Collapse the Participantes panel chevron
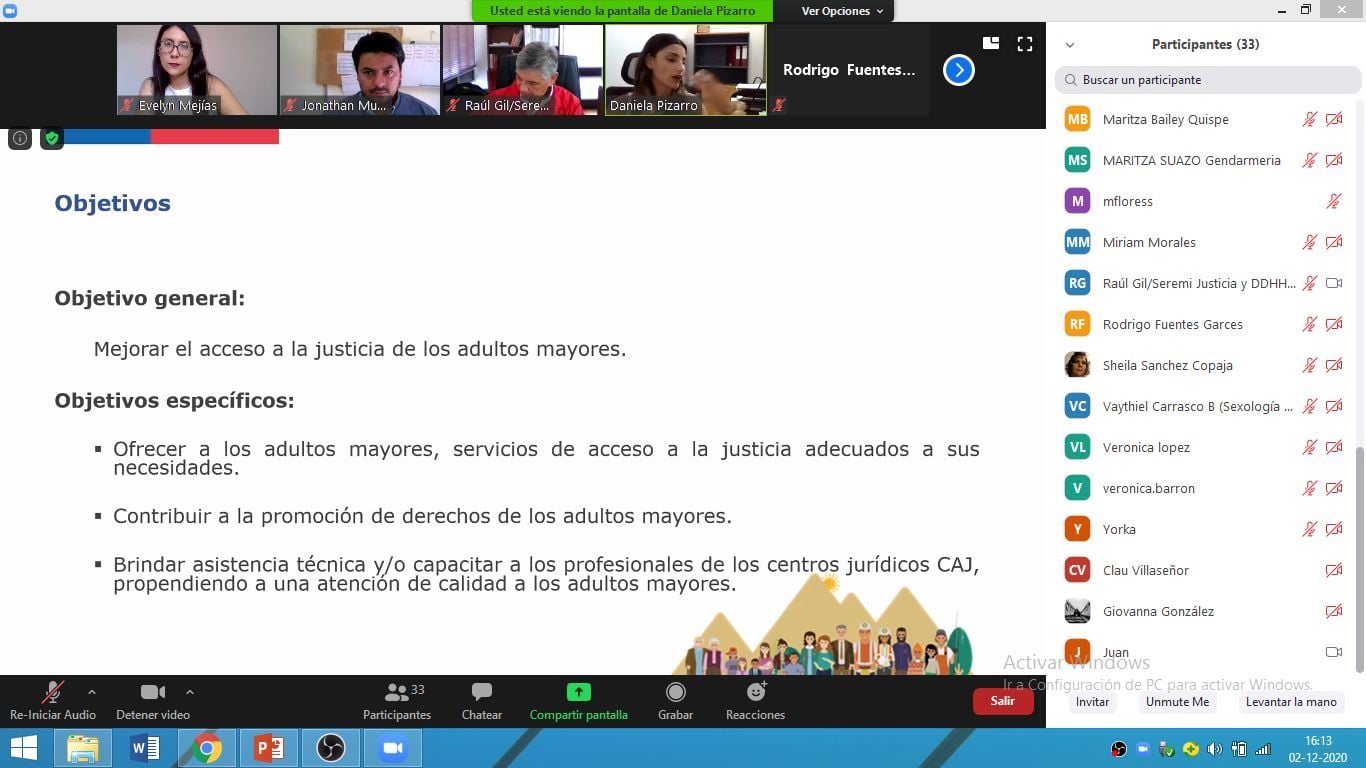Viewport: 1366px width, 768px height. [1070, 45]
